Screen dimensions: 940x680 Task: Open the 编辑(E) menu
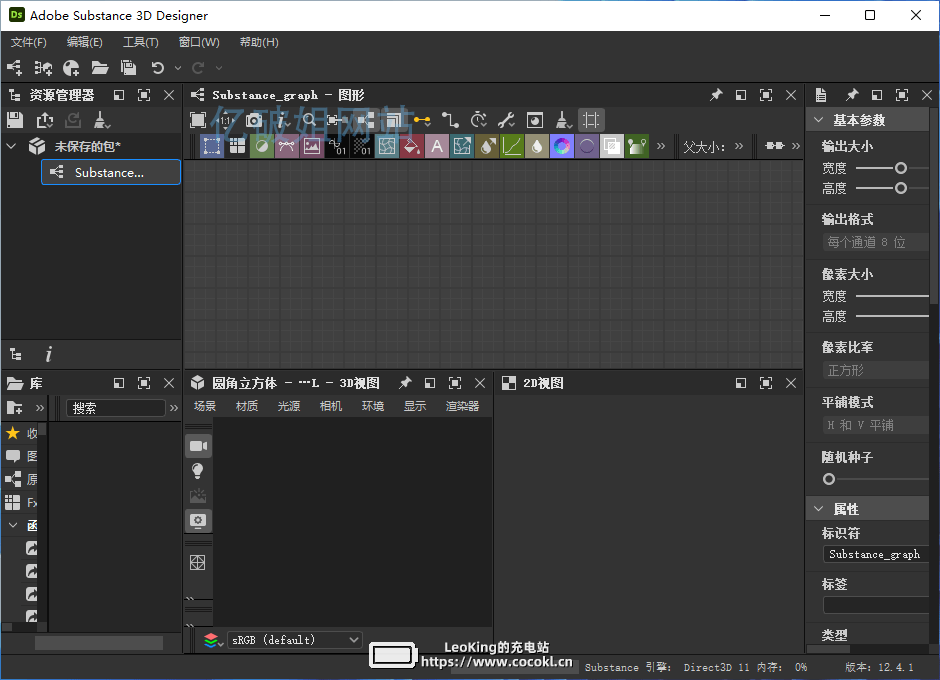pyautogui.click(x=85, y=42)
